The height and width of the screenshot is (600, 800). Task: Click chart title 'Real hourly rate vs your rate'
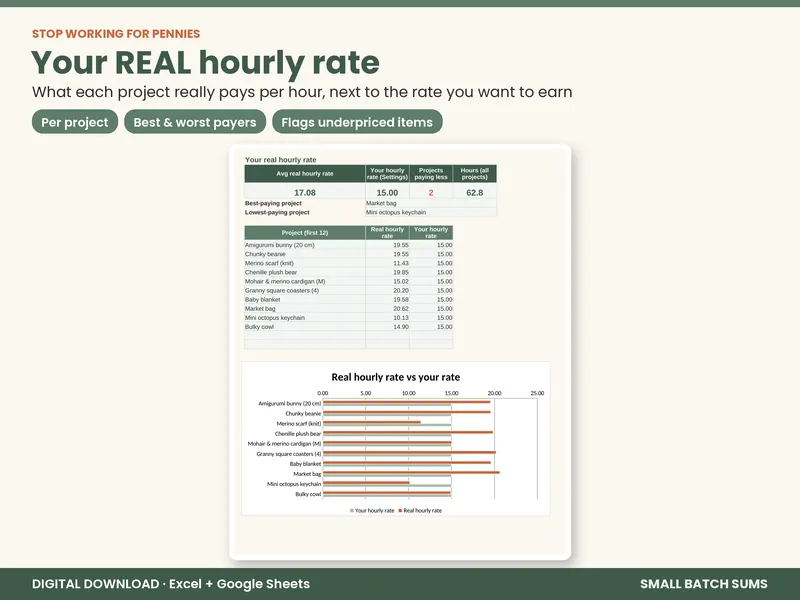(395, 377)
